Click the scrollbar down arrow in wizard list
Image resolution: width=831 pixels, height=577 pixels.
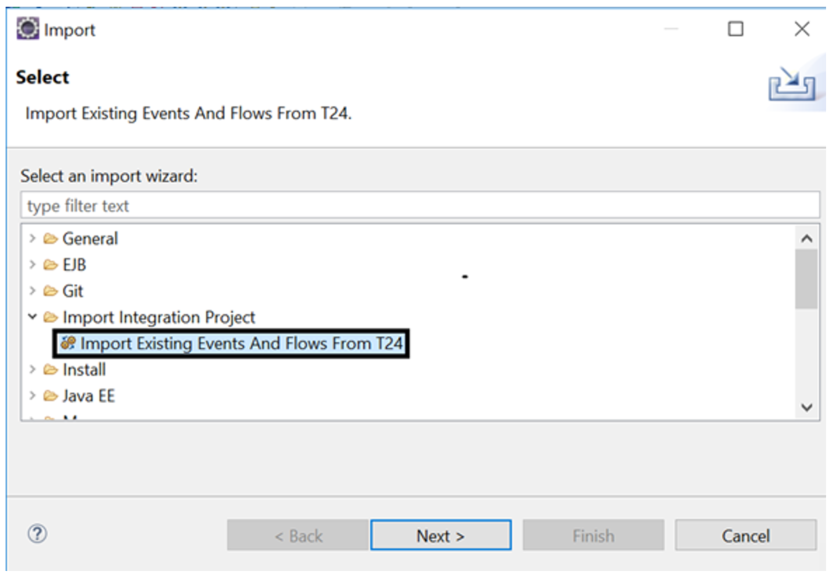point(806,407)
